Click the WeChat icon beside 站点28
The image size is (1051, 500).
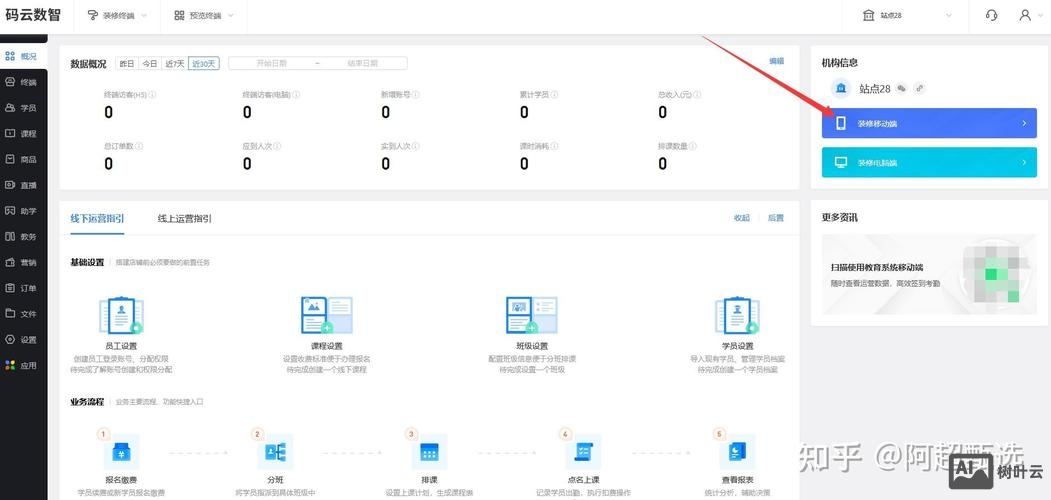[902, 89]
